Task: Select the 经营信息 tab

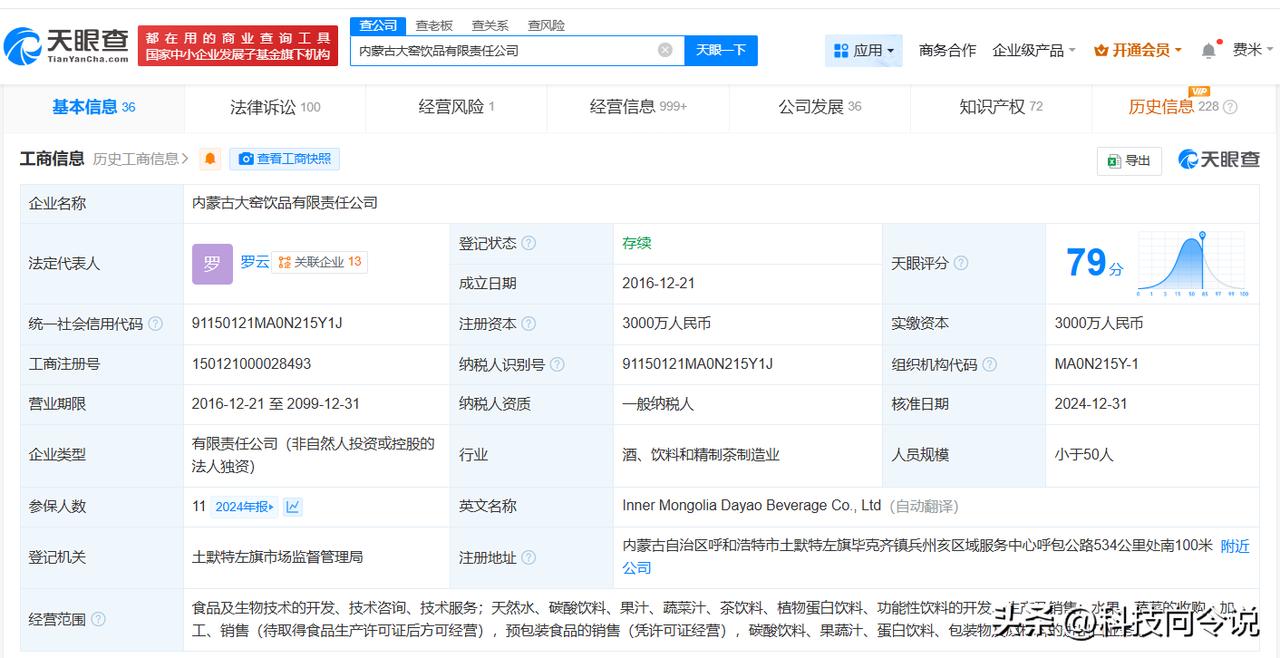Action: (638, 107)
